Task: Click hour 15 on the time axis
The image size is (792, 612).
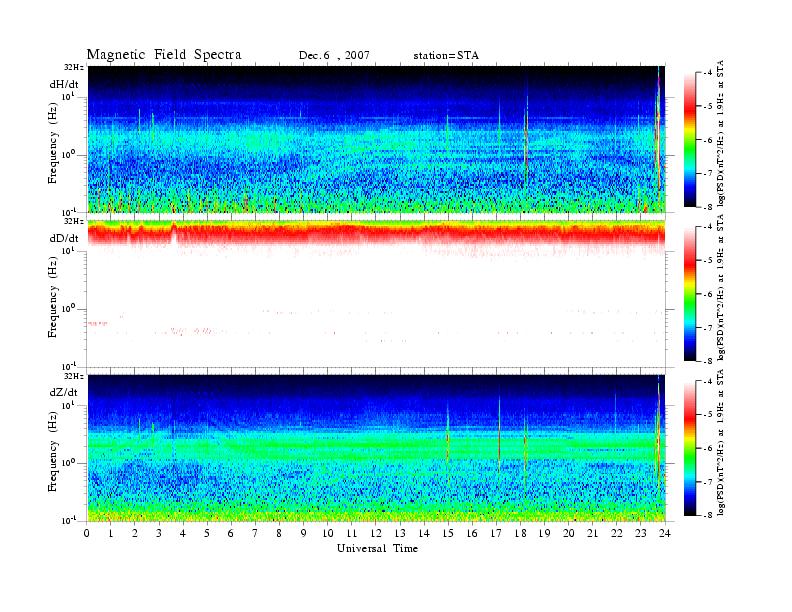Action: 448,534
